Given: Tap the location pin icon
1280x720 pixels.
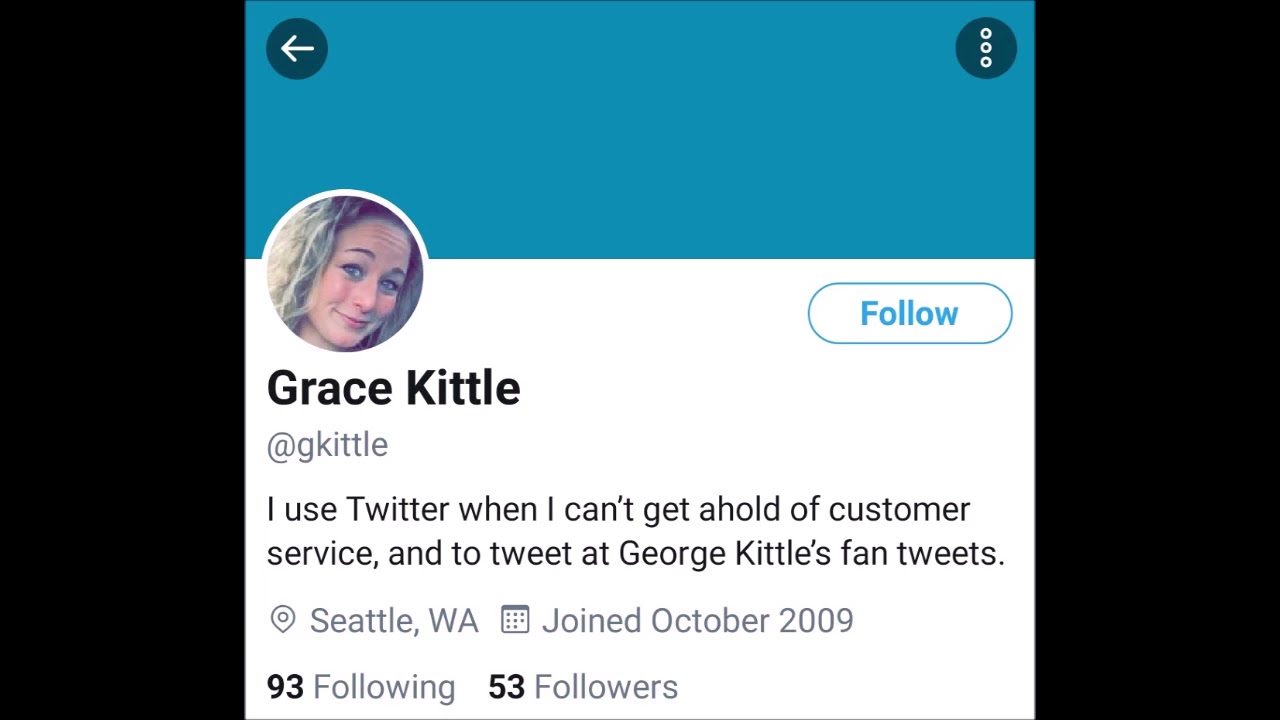Looking at the screenshot, I should pyautogui.click(x=283, y=620).
